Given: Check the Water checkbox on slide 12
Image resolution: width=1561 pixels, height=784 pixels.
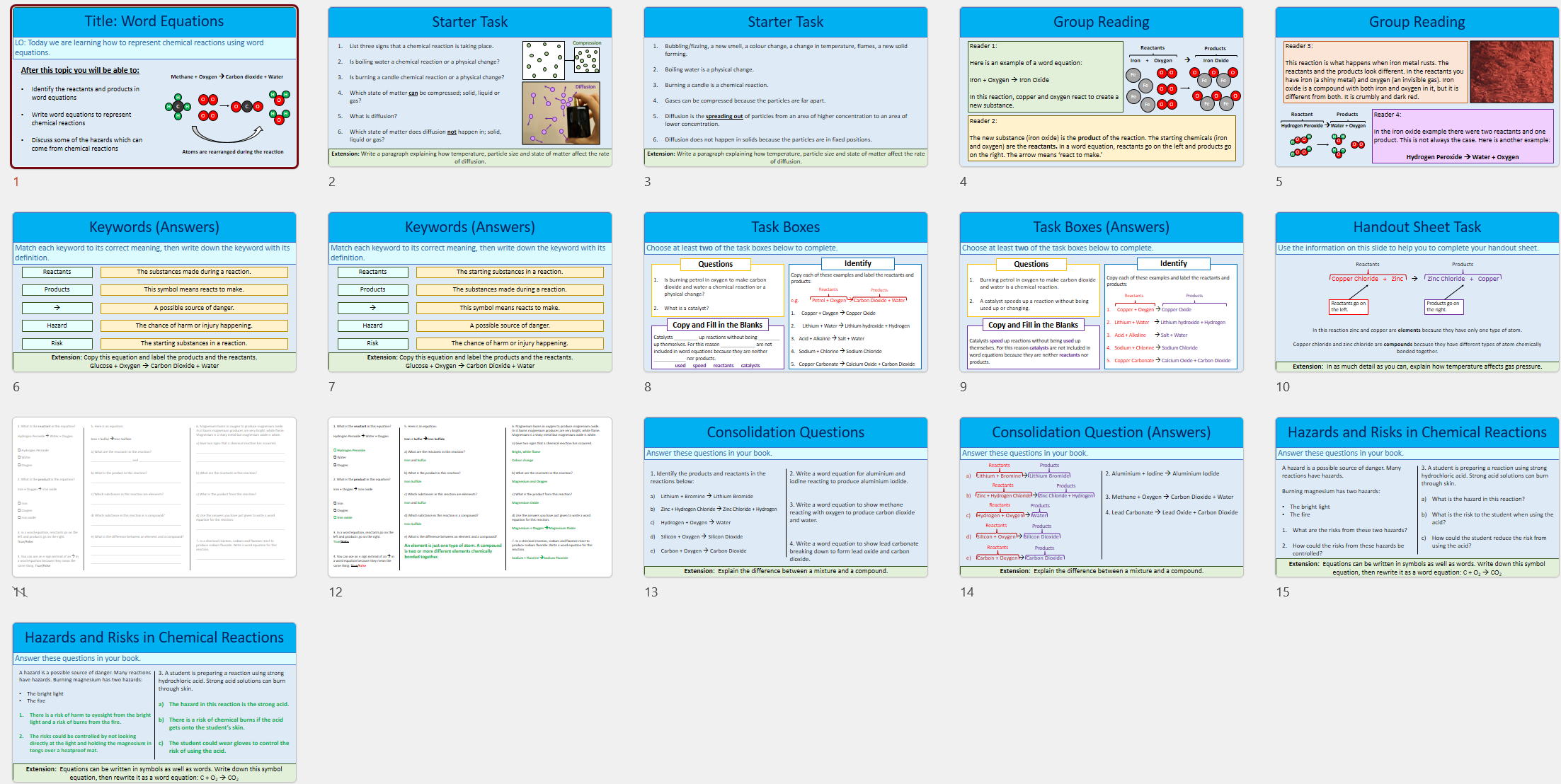Looking at the screenshot, I should (335, 458).
